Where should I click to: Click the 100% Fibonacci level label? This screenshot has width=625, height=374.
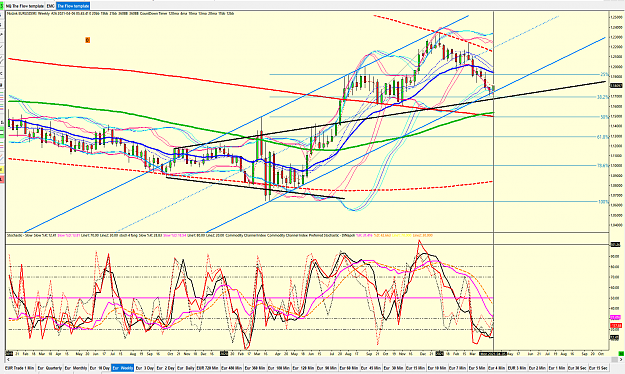603,202
